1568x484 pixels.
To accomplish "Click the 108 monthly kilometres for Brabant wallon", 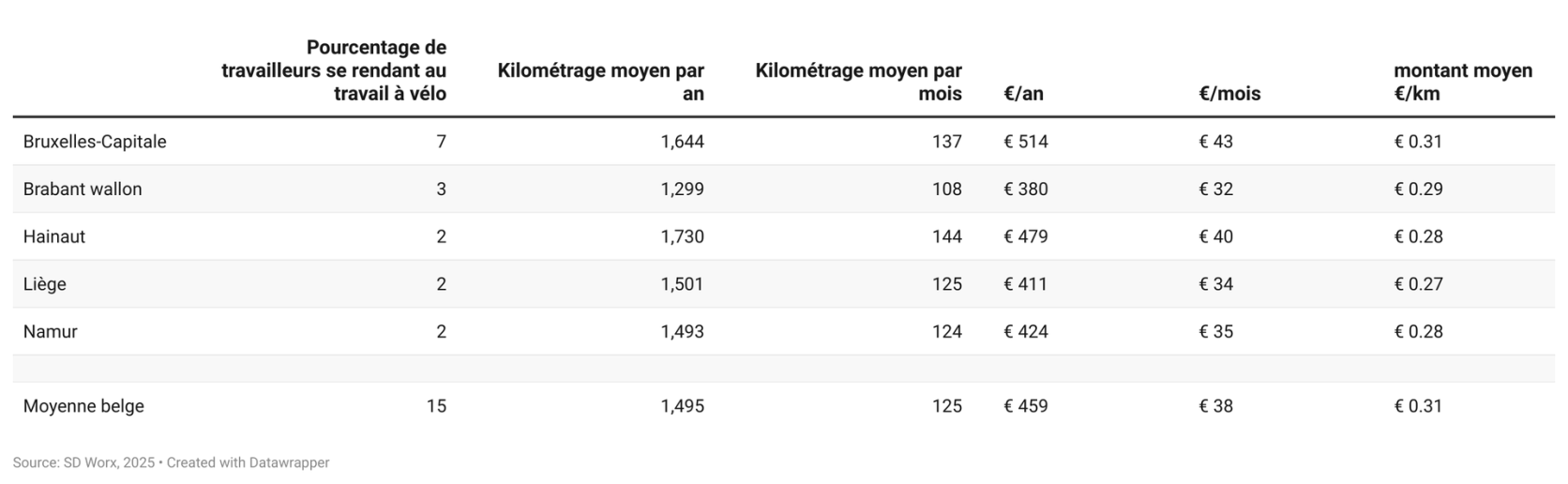I will [x=946, y=189].
